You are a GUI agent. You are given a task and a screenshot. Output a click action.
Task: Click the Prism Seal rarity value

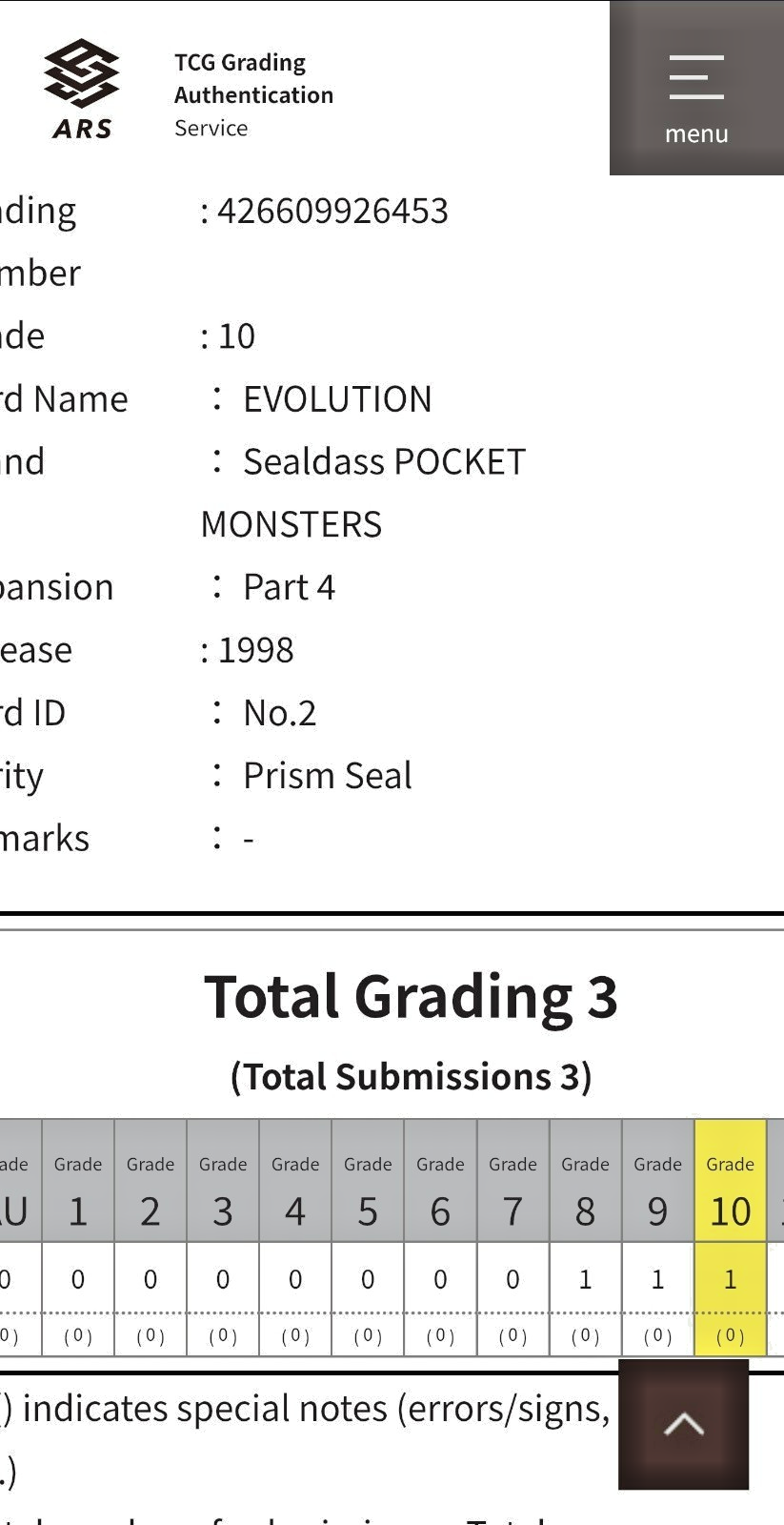pos(328,776)
